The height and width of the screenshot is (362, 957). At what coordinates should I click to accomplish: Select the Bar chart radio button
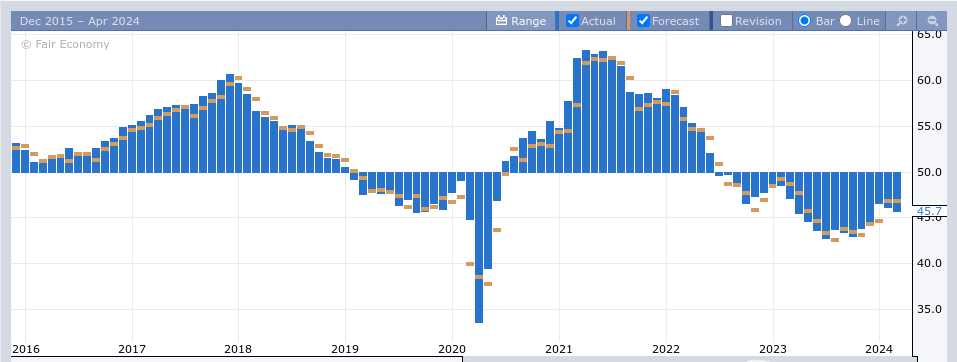point(804,21)
